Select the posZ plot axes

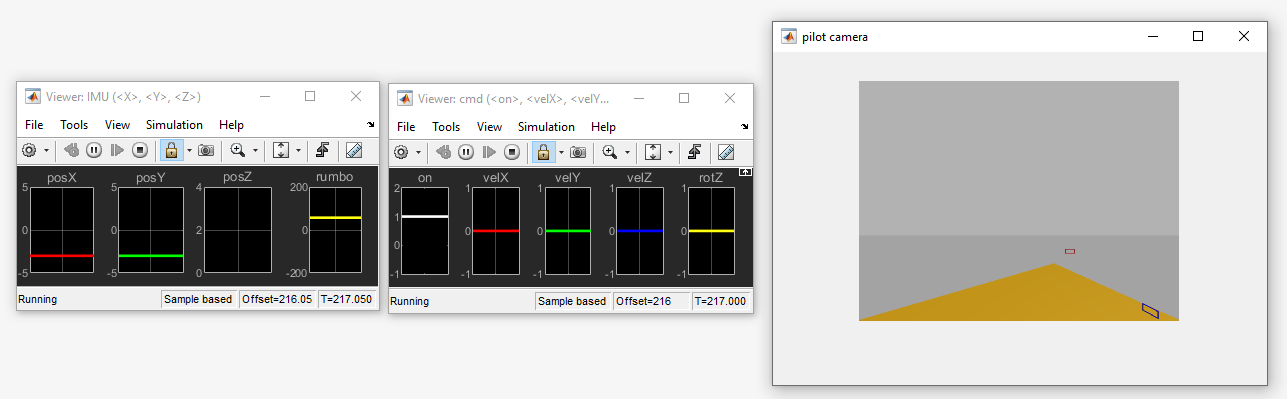tap(237, 229)
